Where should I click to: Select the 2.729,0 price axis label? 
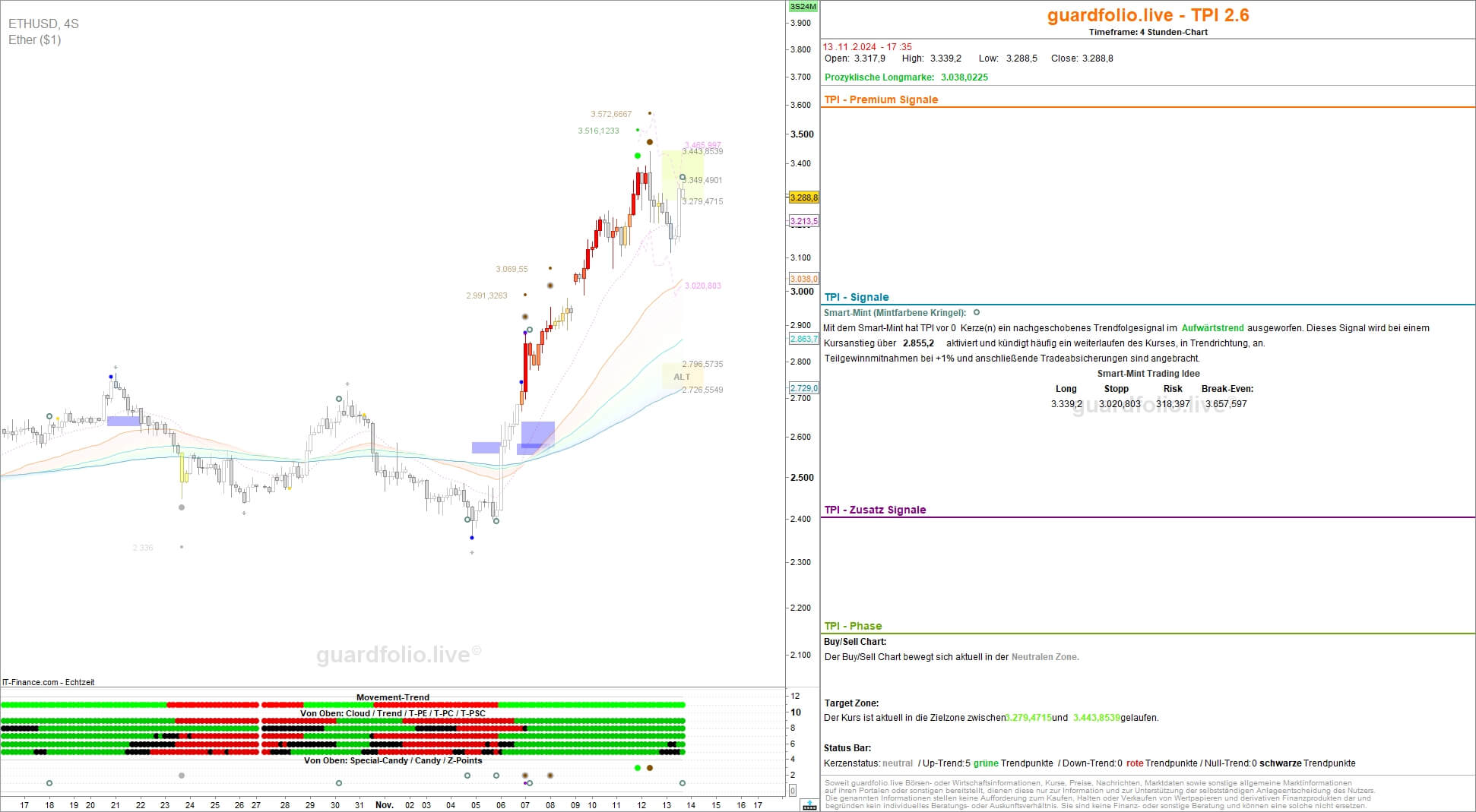803,388
